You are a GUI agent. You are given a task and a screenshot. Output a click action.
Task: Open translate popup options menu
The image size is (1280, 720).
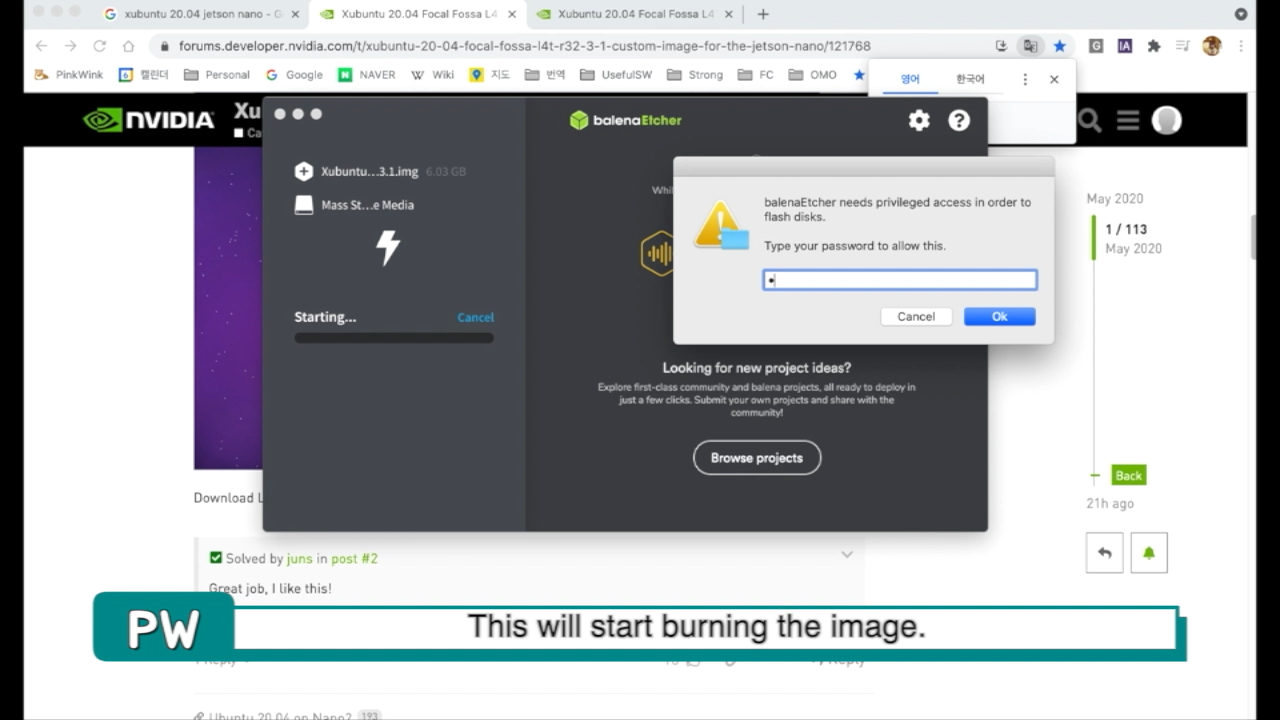pos(1025,79)
